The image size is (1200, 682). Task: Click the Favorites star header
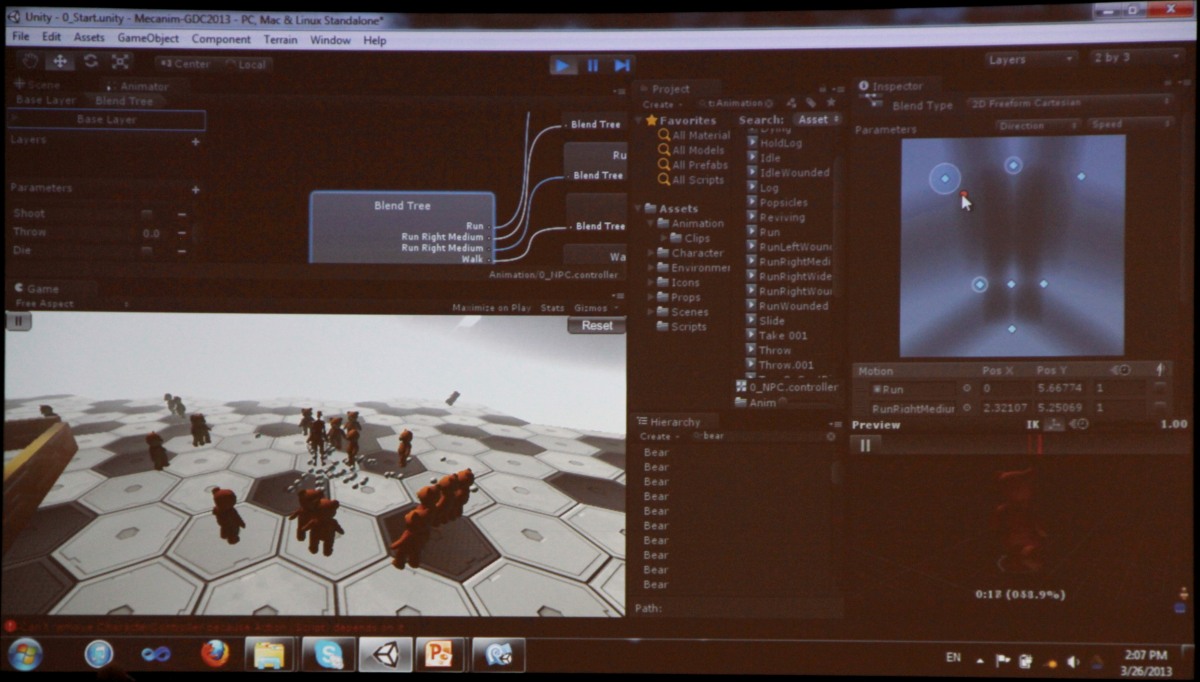(681, 120)
